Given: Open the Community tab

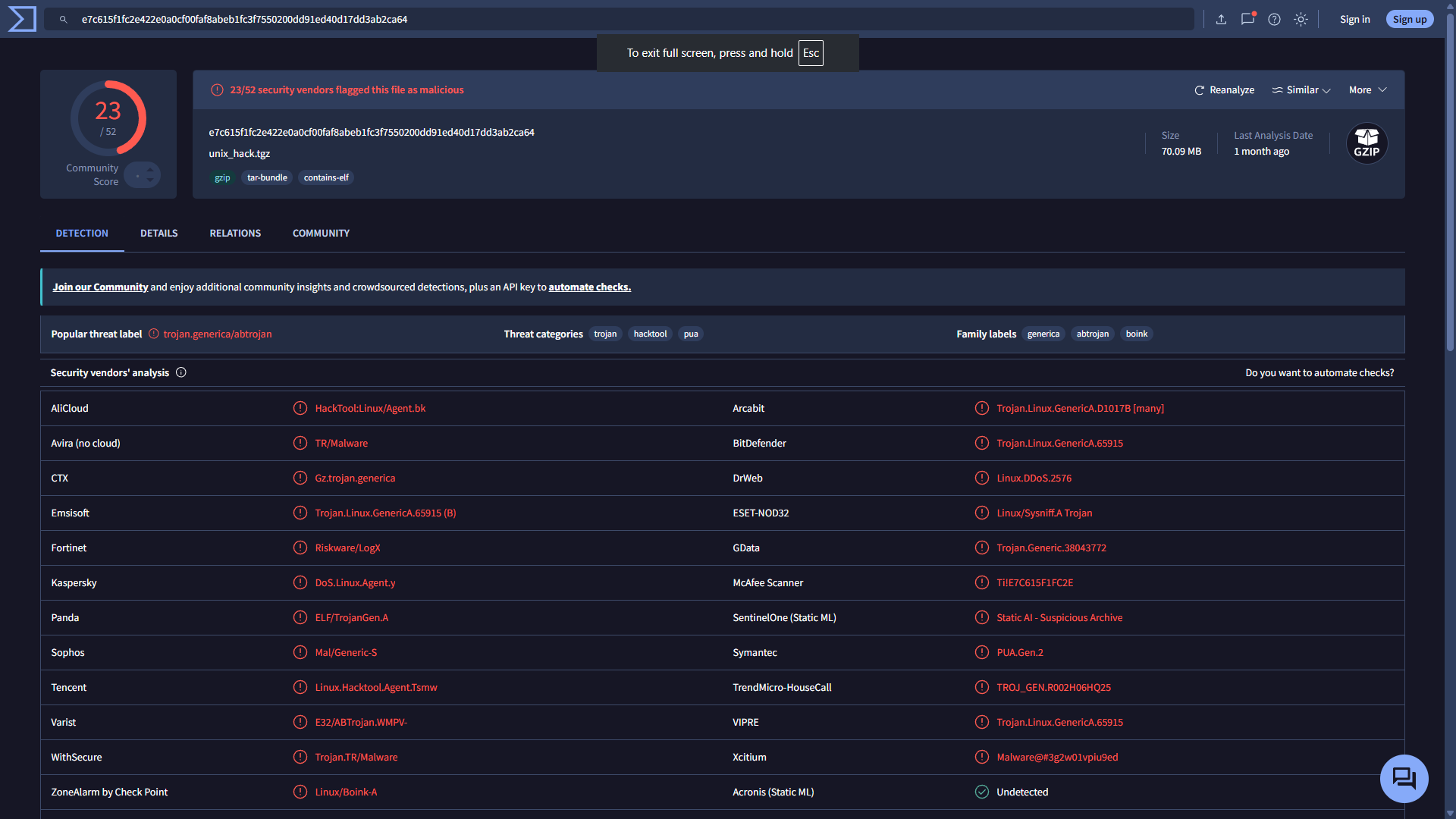Looking at the screenshot, I should click(322, 234).
